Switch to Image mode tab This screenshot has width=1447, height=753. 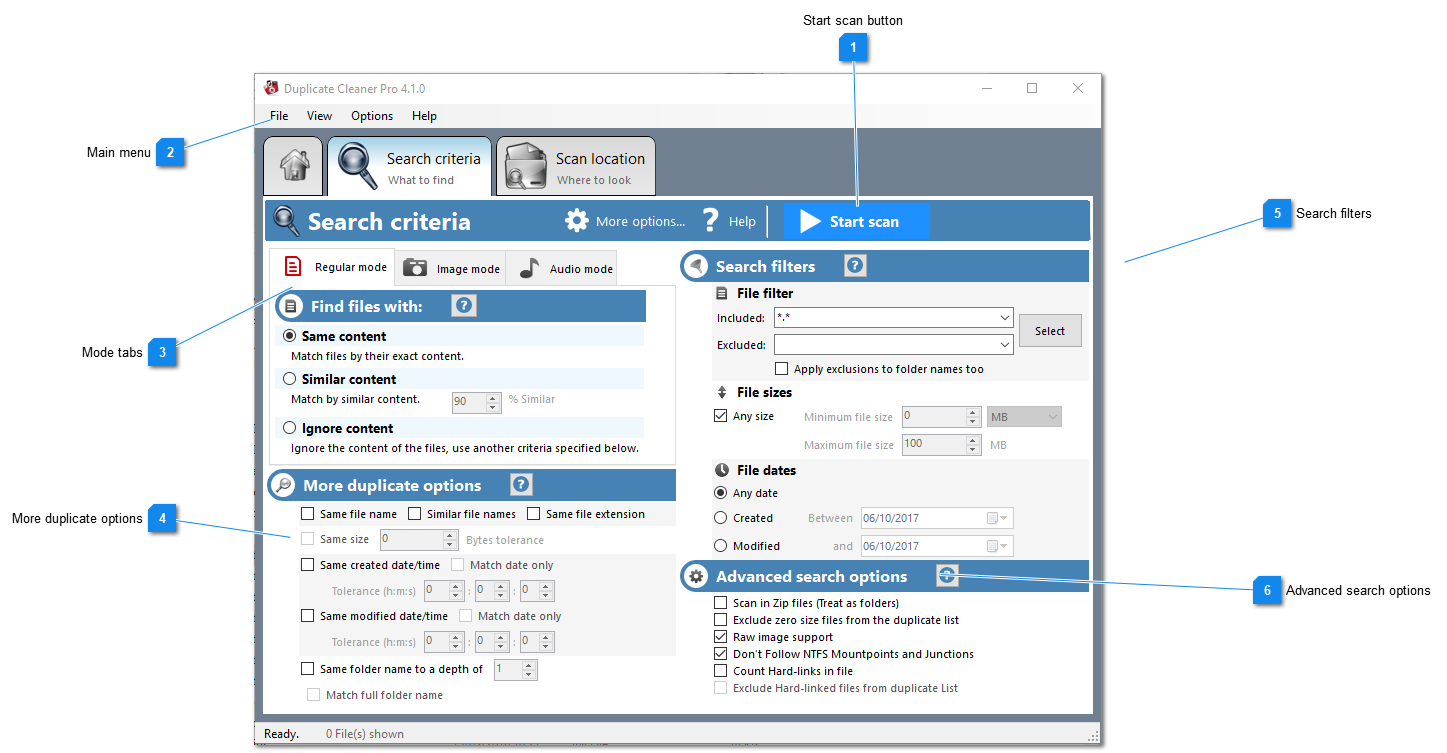[451, 268]
